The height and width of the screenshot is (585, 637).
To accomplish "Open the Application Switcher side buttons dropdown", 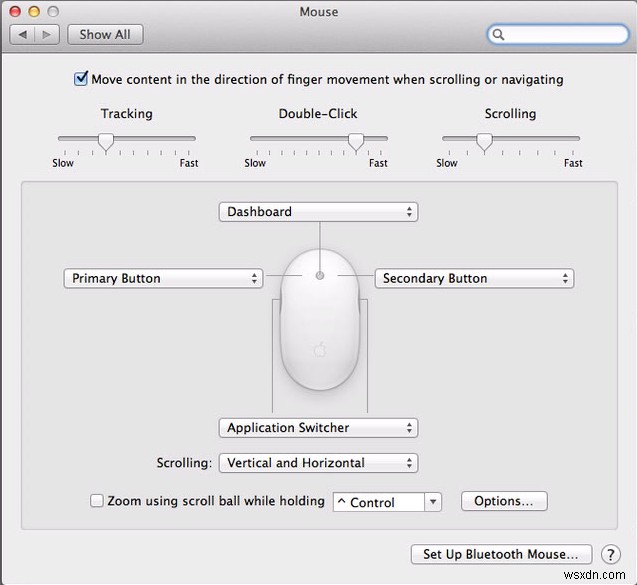I will pos(318,428).
